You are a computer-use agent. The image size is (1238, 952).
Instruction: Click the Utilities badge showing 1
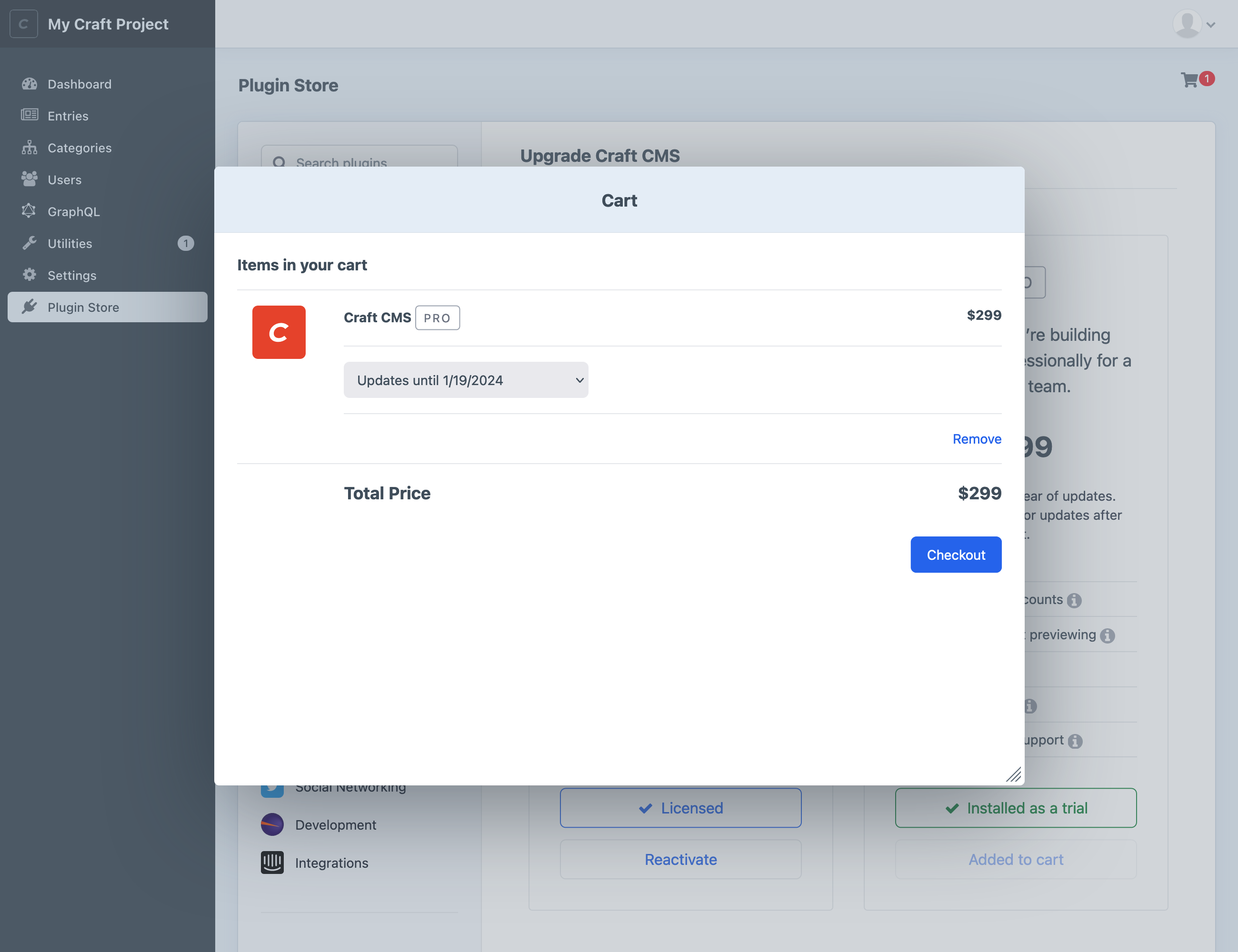pyautogui.click(x=186, y=243)
